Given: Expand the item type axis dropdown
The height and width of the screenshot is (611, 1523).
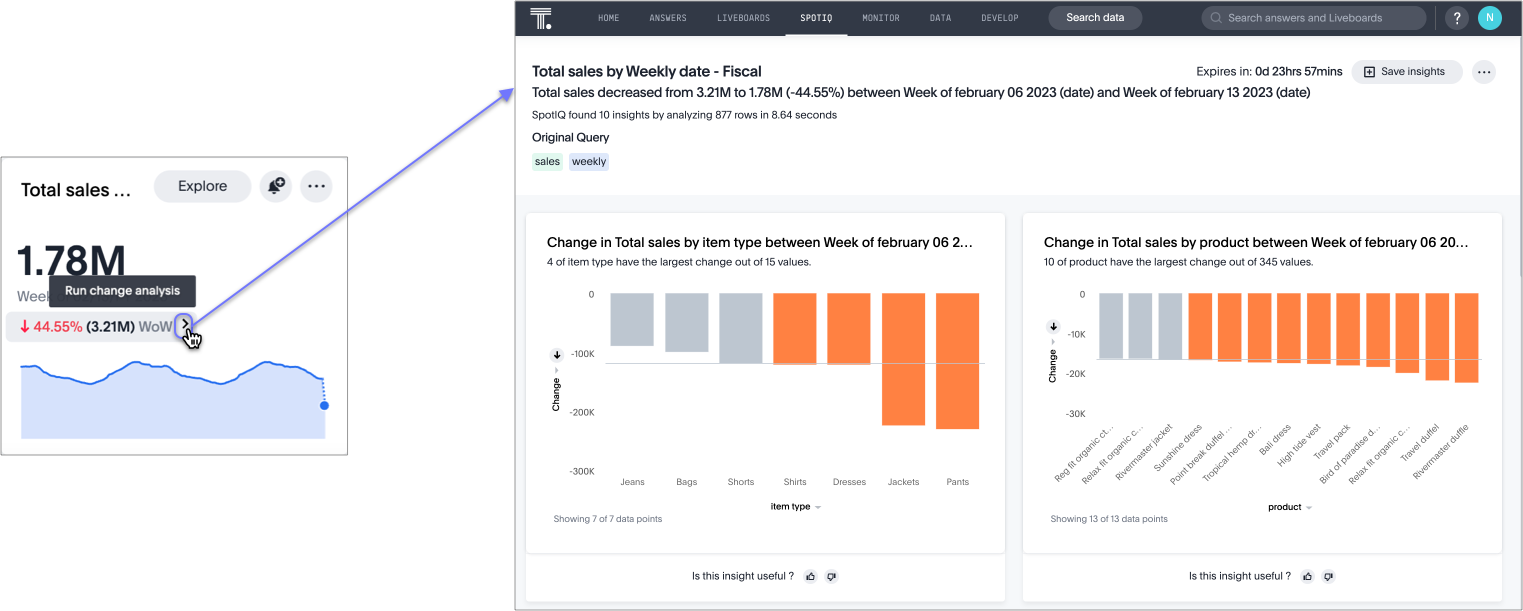Looking at the screenshot, I should coord(817,507).
